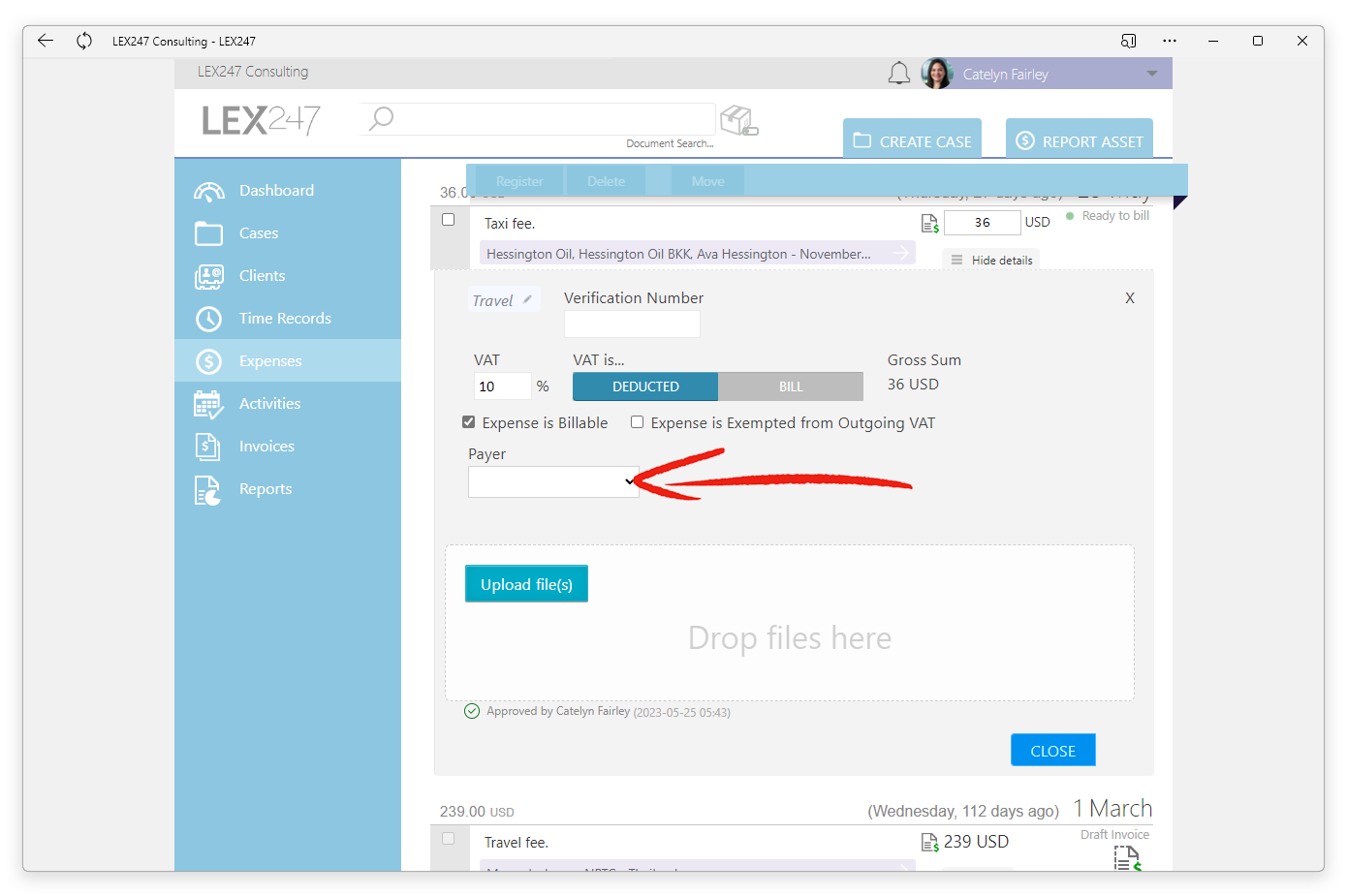Go to Clients section

(287, 276)
